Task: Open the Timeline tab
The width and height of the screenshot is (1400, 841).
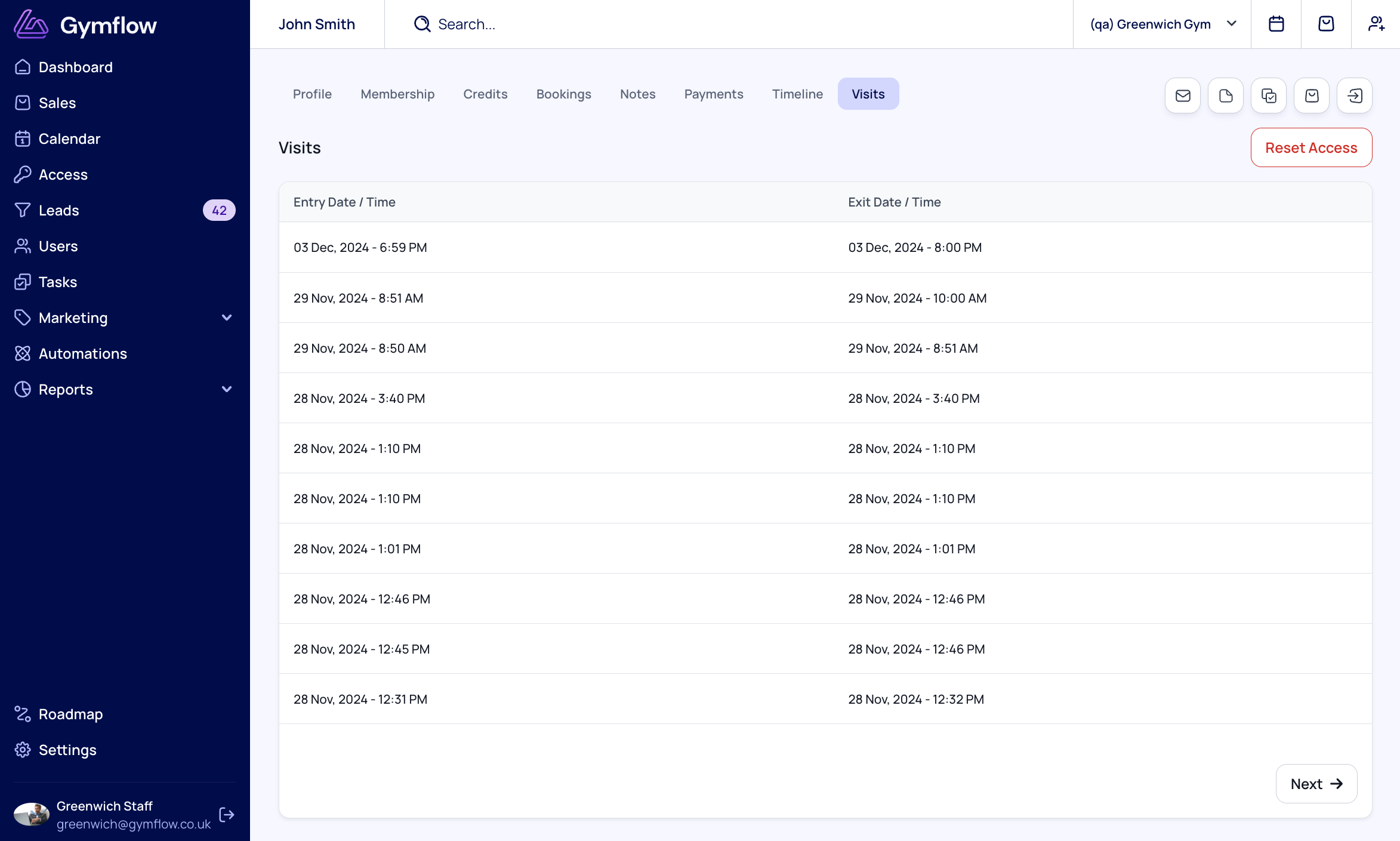Action: pyautogui.click(x=797, y=94)
